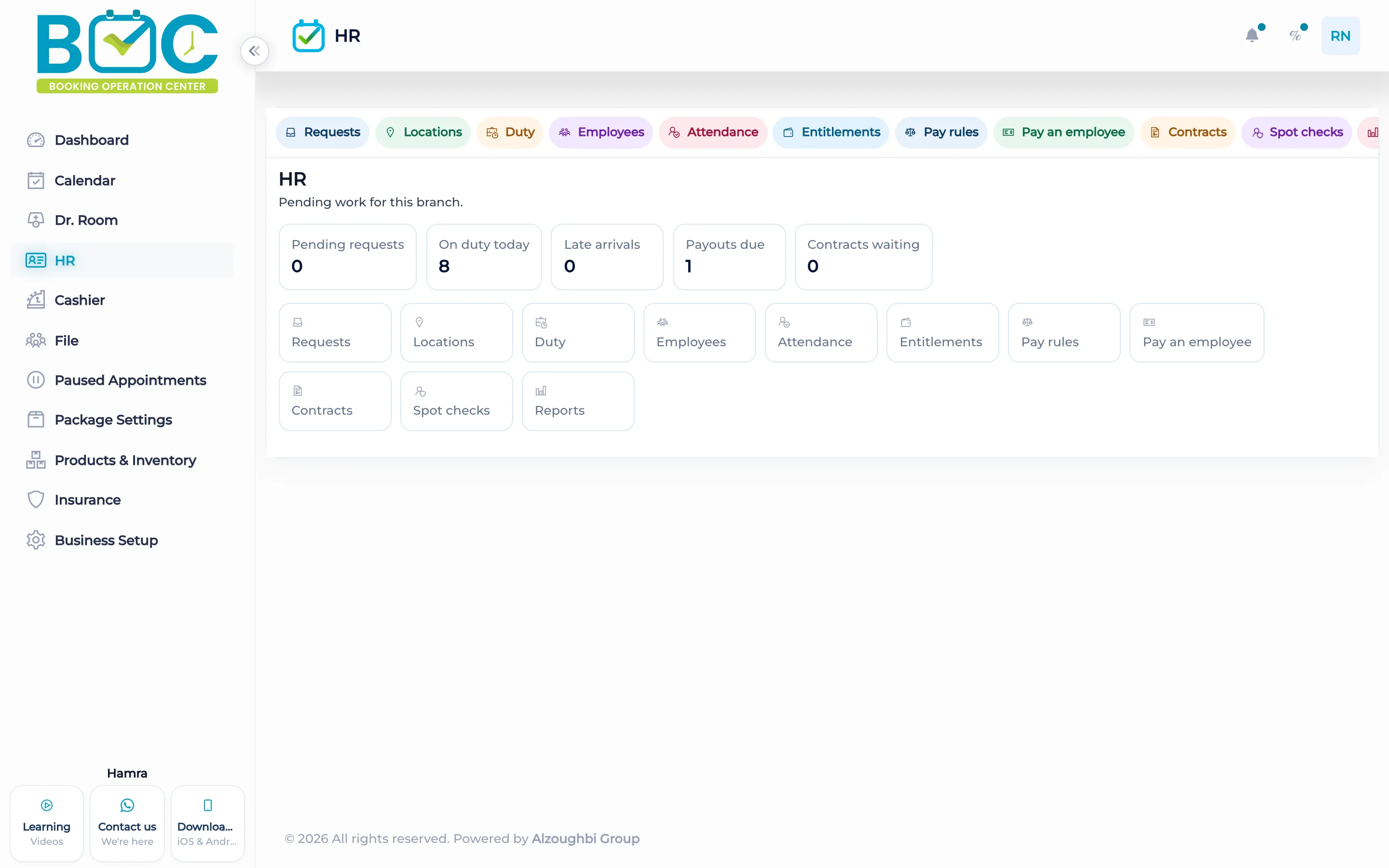Click the Dr. Room sidebar icon

36,220
